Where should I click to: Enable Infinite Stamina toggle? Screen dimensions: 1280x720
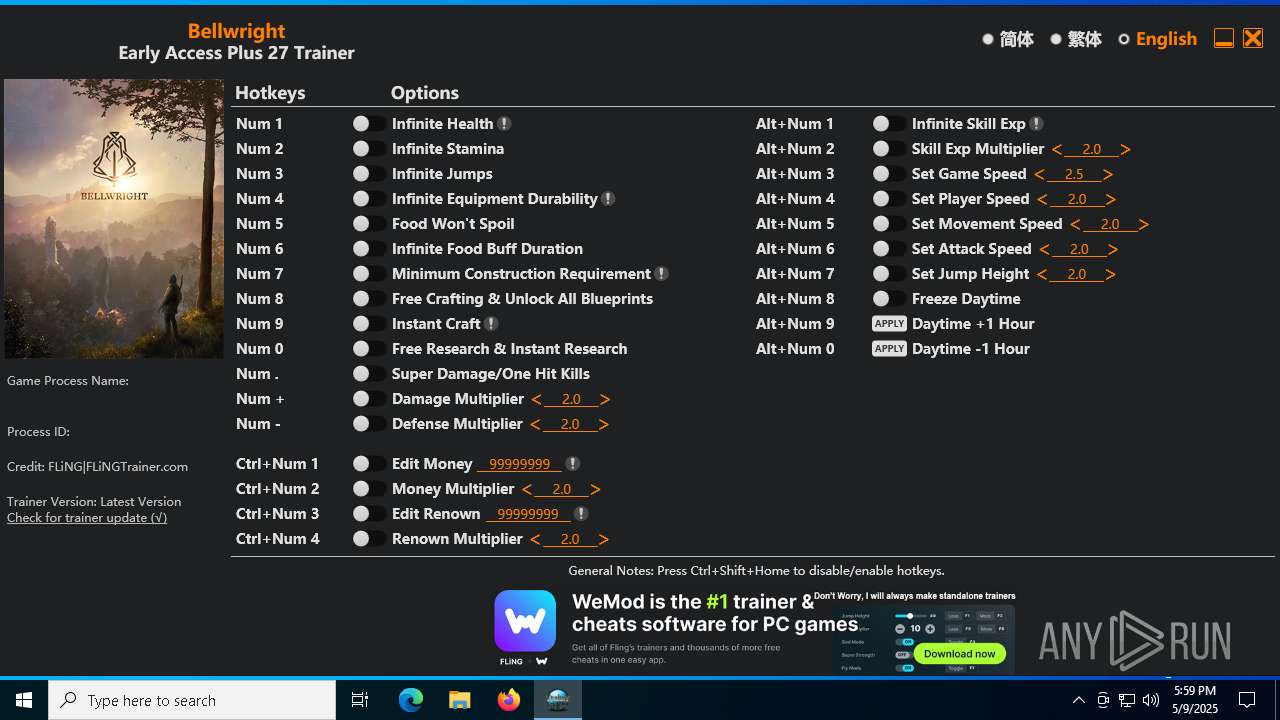(369, 149)
